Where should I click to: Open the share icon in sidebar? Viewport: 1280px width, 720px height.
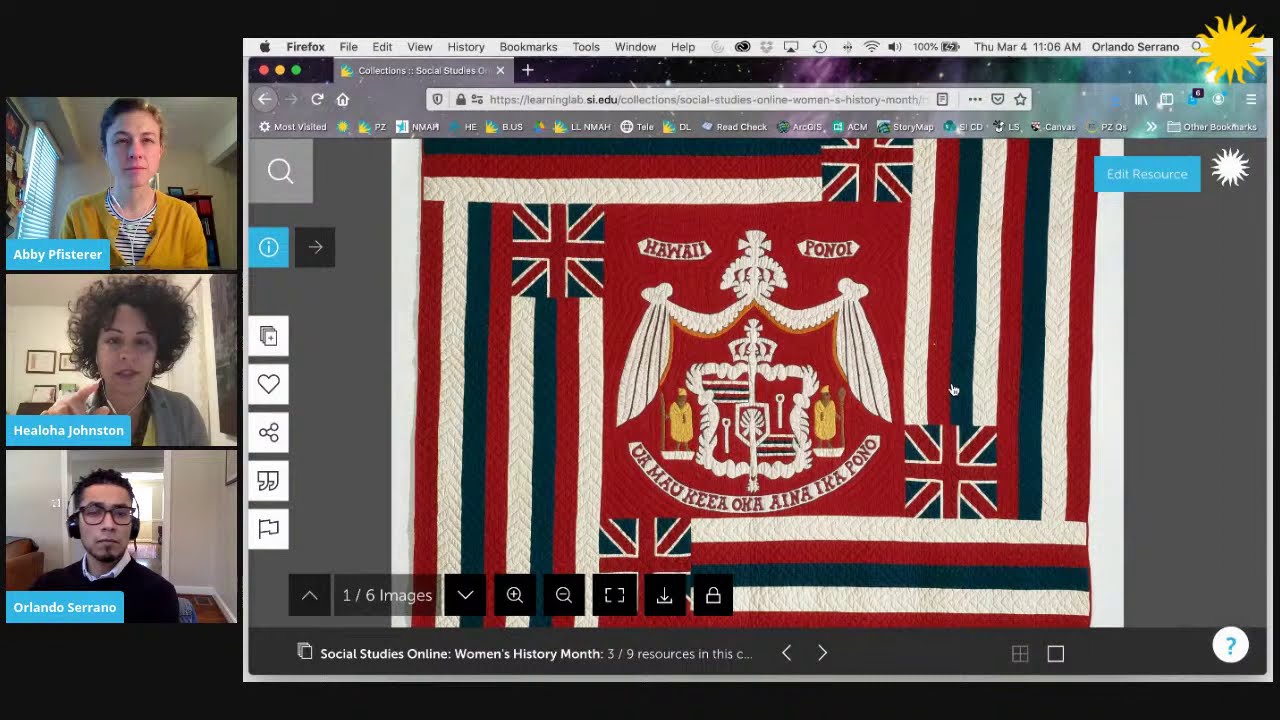[x=269, y=432]
